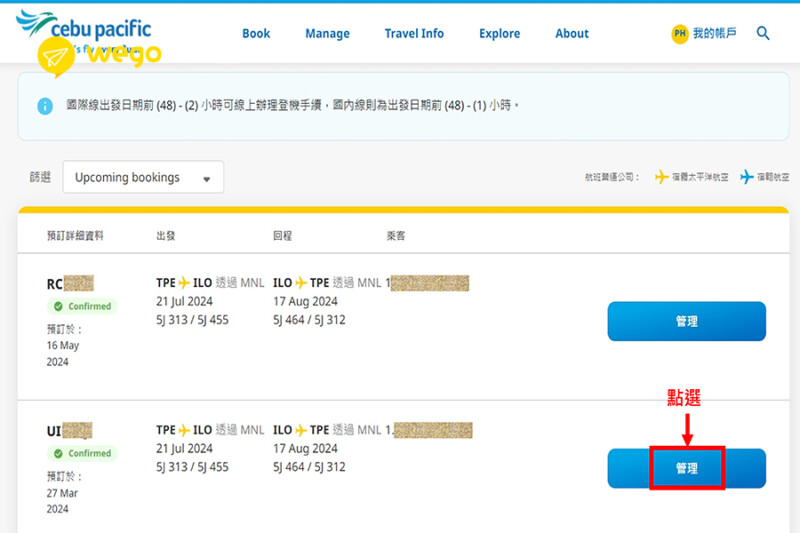
Task: Open the Travel Info menu
Action: pyautogui.click(x=414, y=33)
